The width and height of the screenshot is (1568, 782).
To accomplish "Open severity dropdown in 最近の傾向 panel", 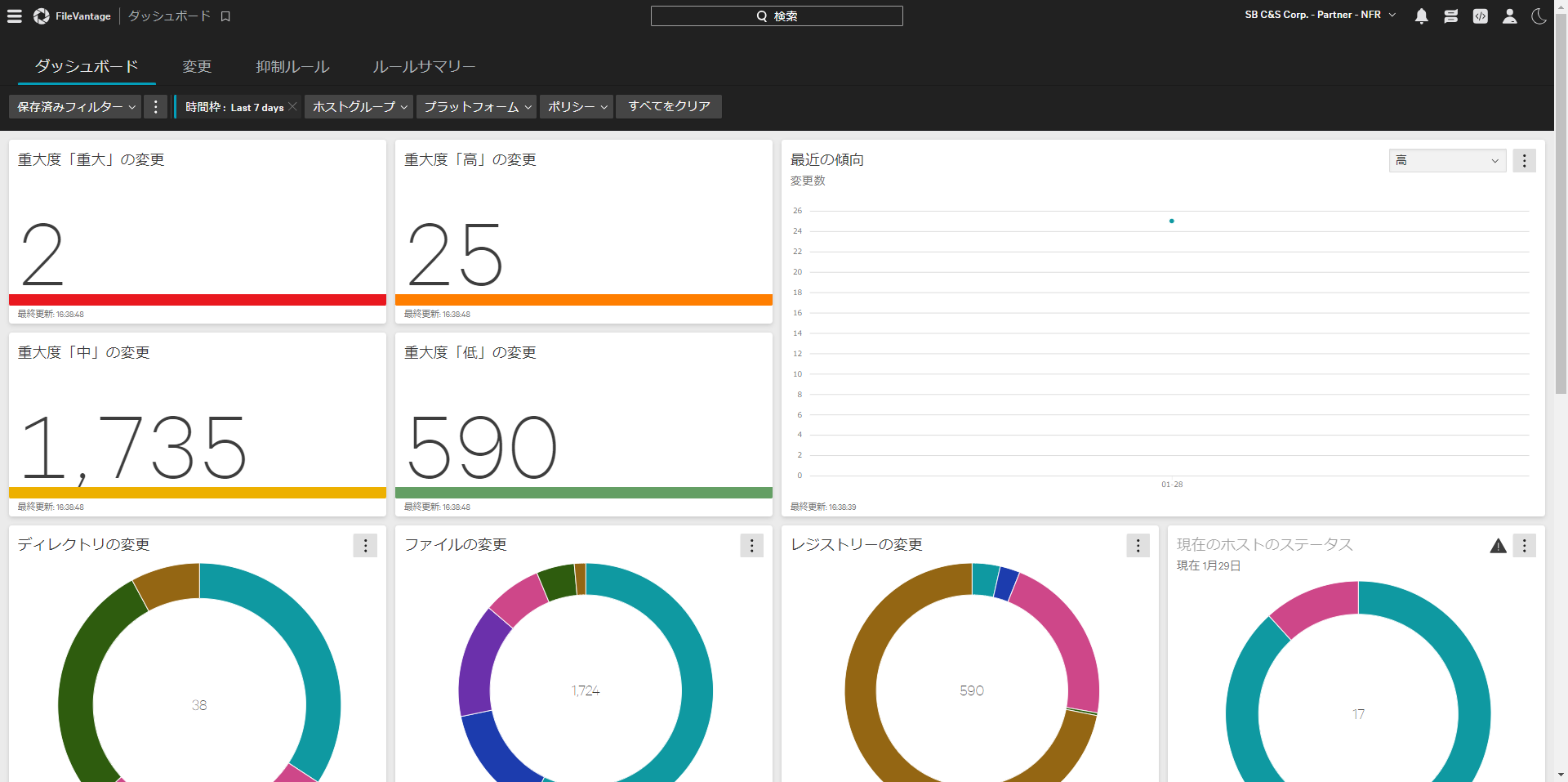I will (1446, 161).
